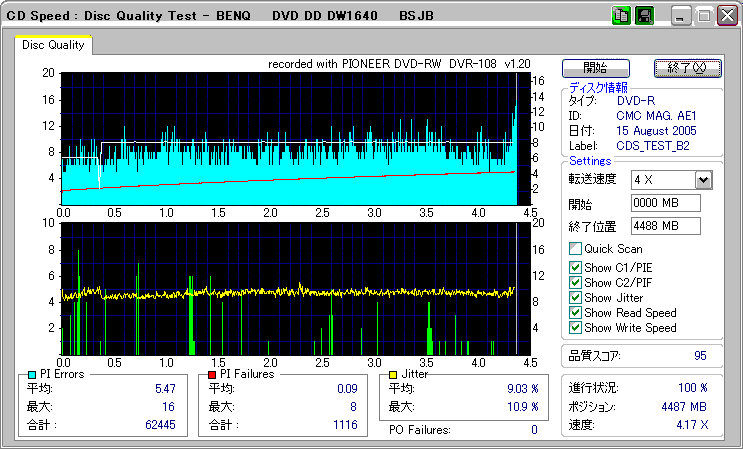743x449 pixels.
Task: Toggle Show Write Speed checkbox
Action: [x=575, y=328]
